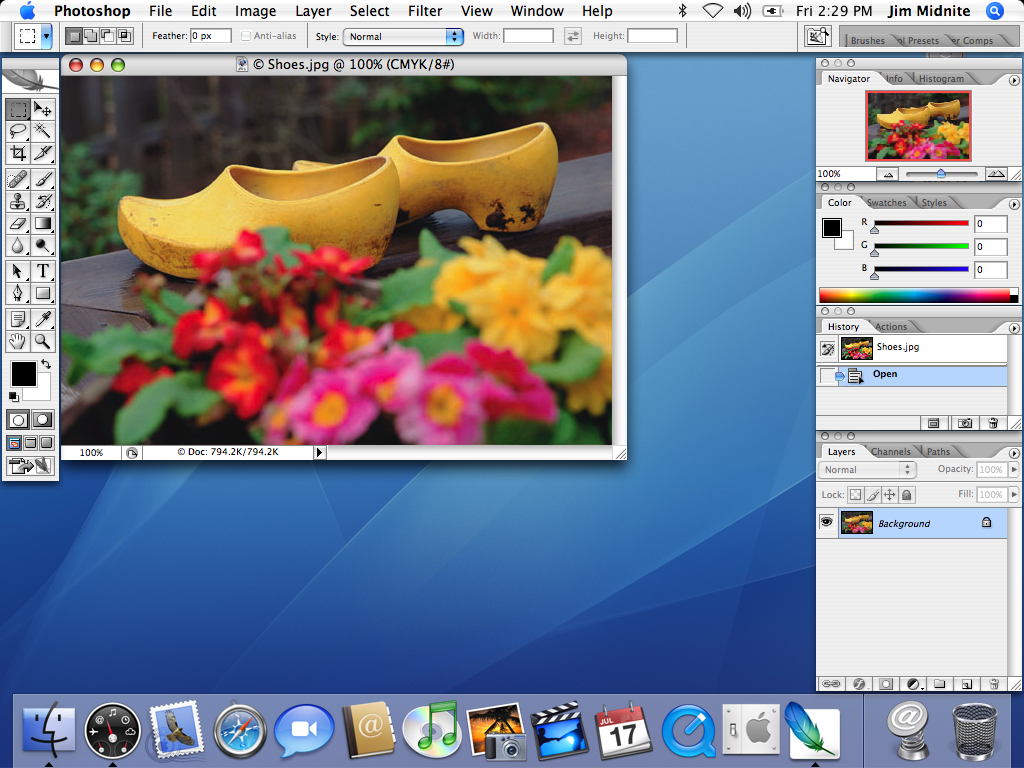Select the Lasso tool
Image resolution: width=1024 pixels, height=768 pixels.
[18, 130]
